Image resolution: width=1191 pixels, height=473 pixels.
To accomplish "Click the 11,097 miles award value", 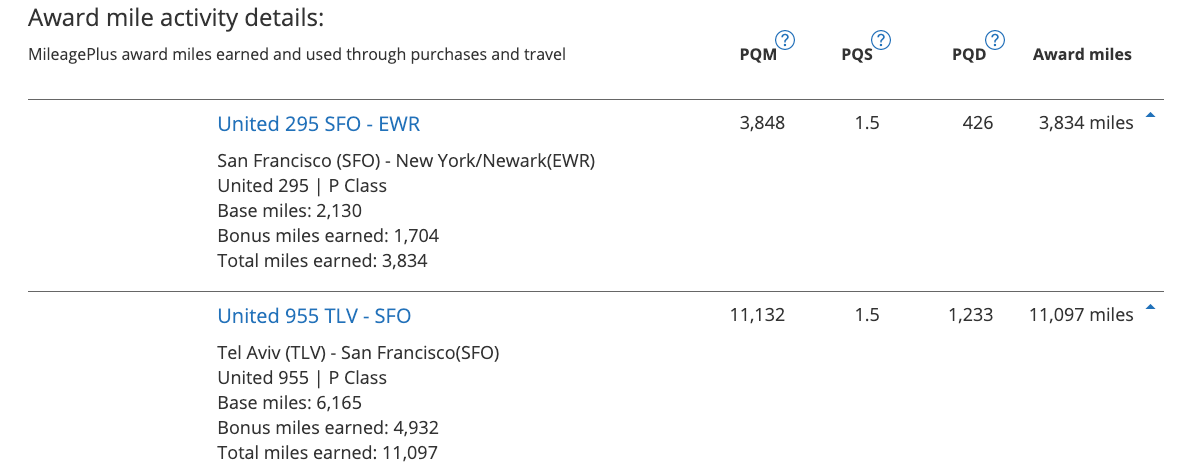I will 1081,315.
